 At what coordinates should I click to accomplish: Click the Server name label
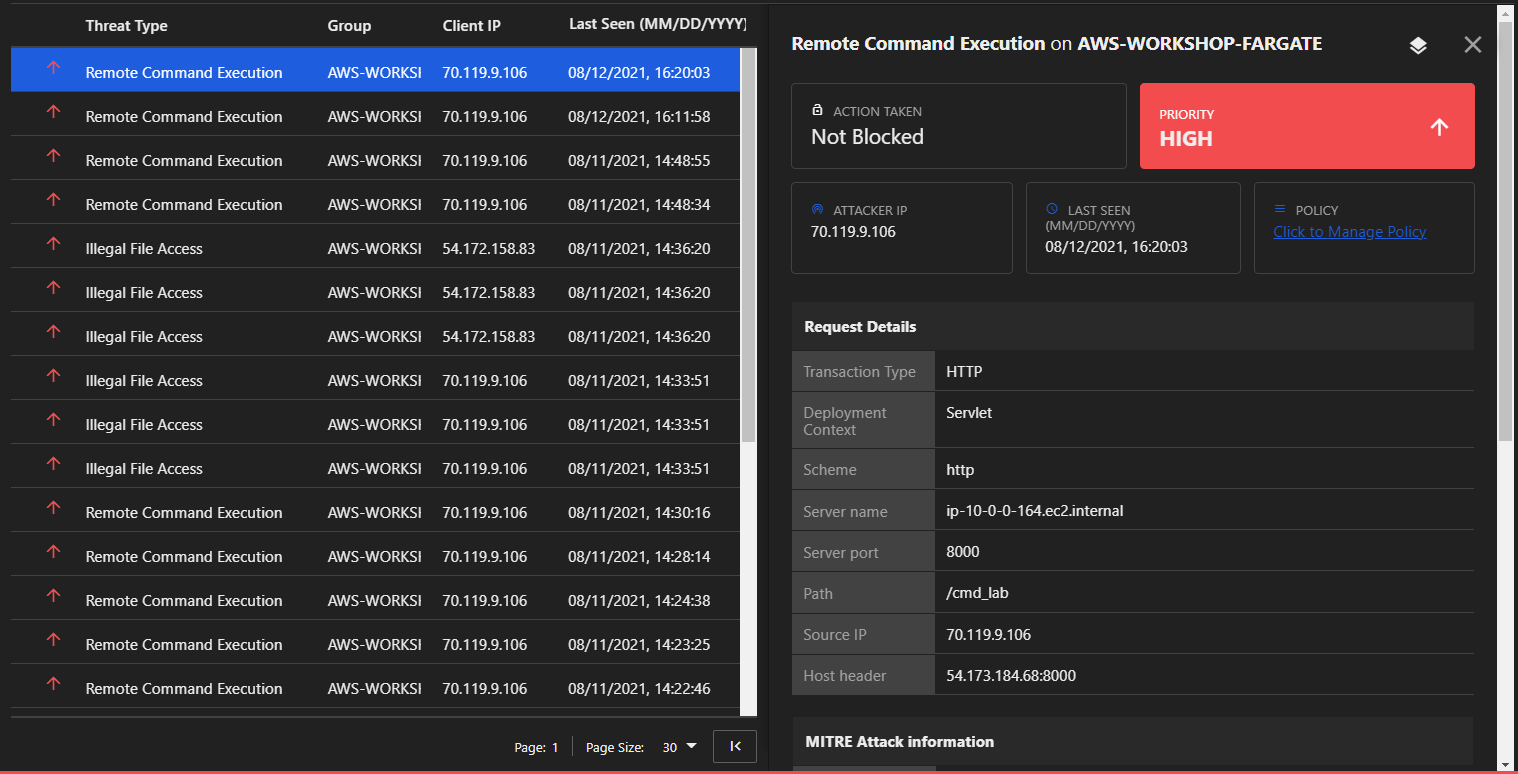(x=845, y=511)
